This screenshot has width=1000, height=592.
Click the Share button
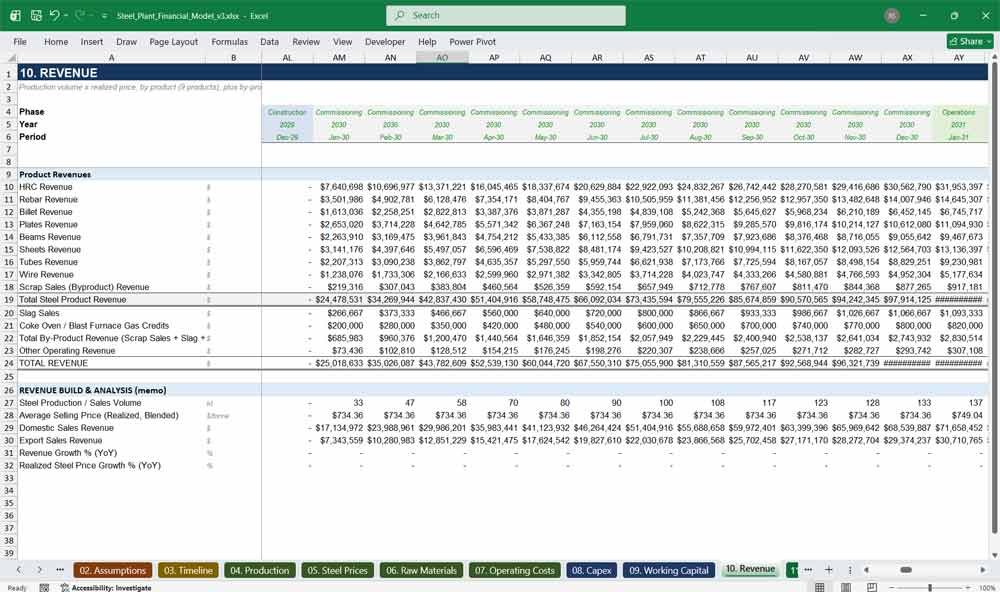pos(970,41)
